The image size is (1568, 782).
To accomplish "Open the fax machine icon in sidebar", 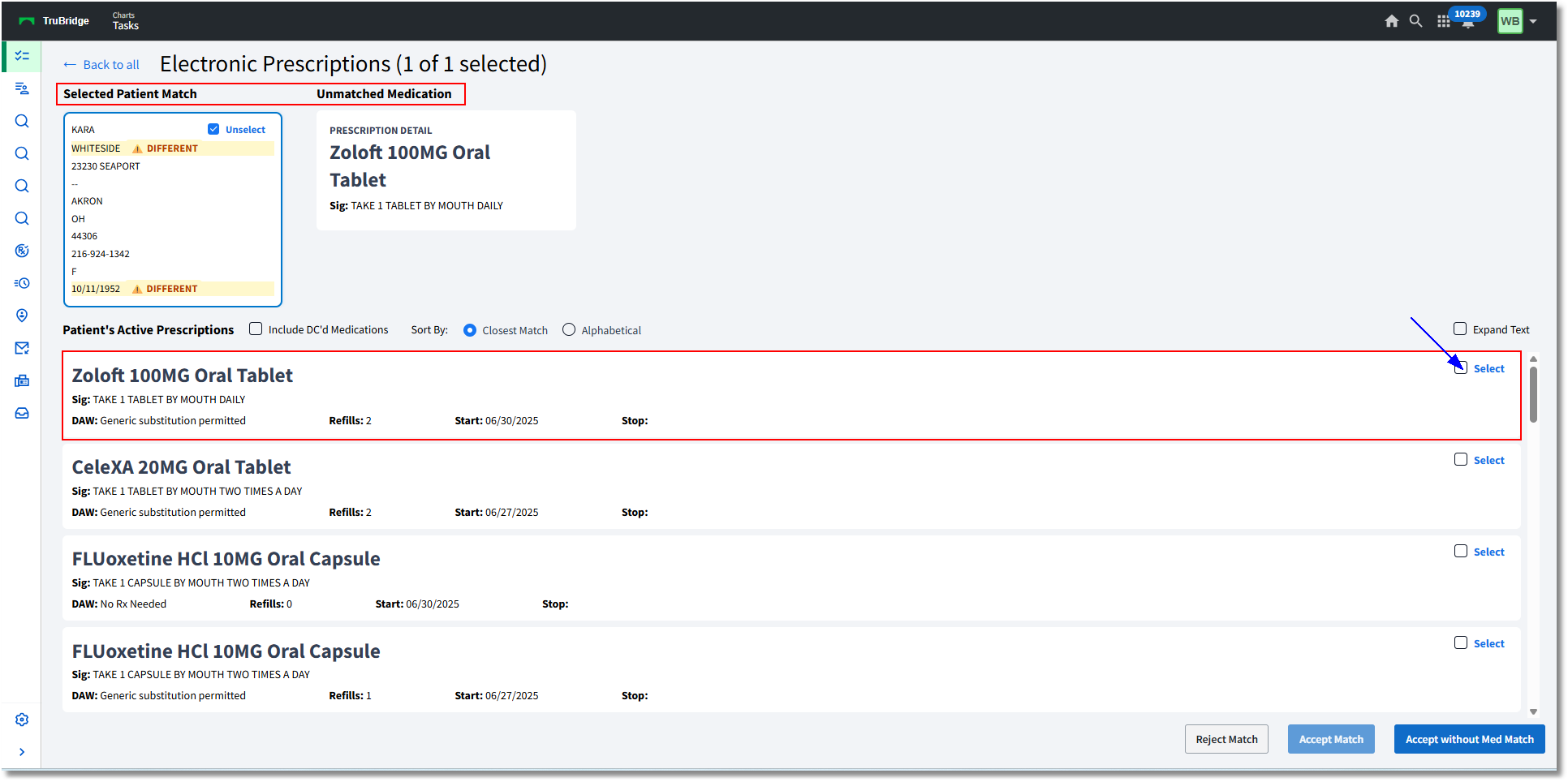I will click(x=22, y=380).
